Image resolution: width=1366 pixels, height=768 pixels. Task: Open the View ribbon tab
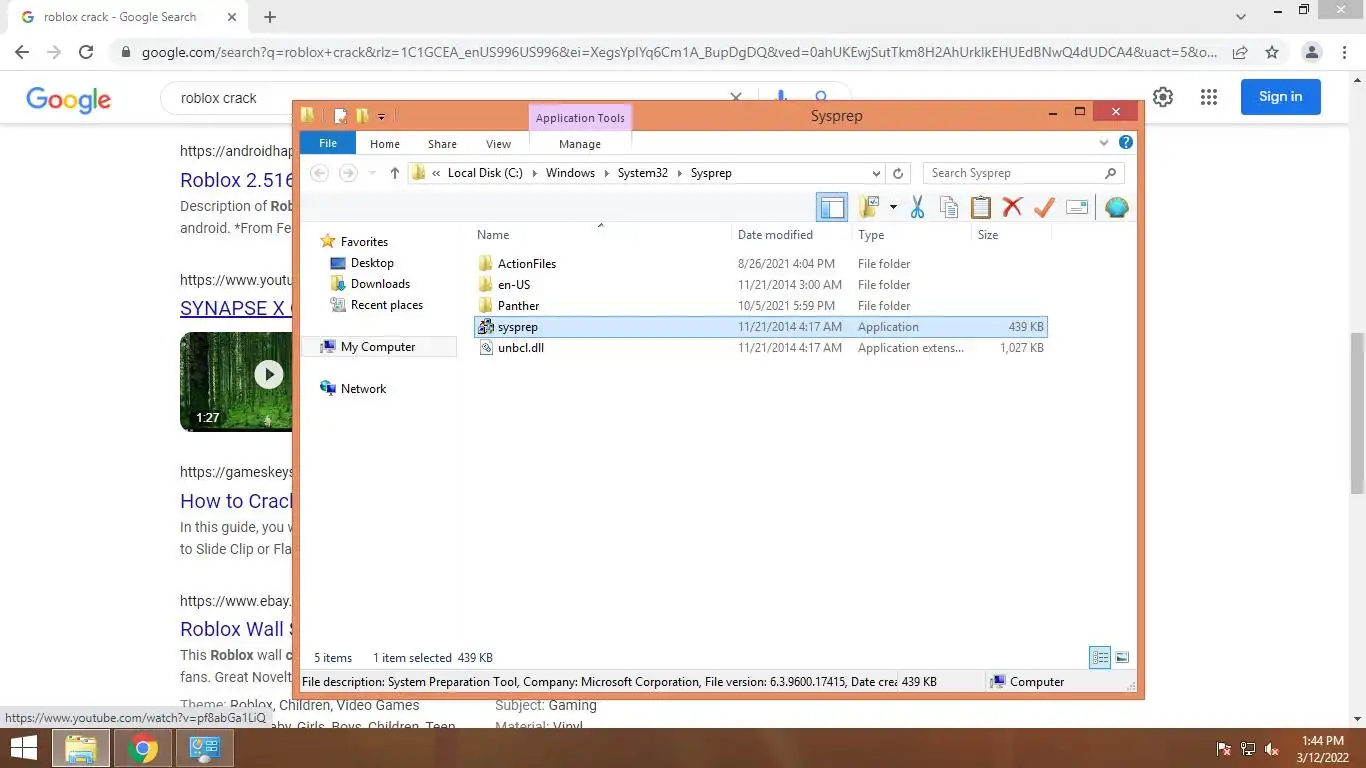[498, 144]
